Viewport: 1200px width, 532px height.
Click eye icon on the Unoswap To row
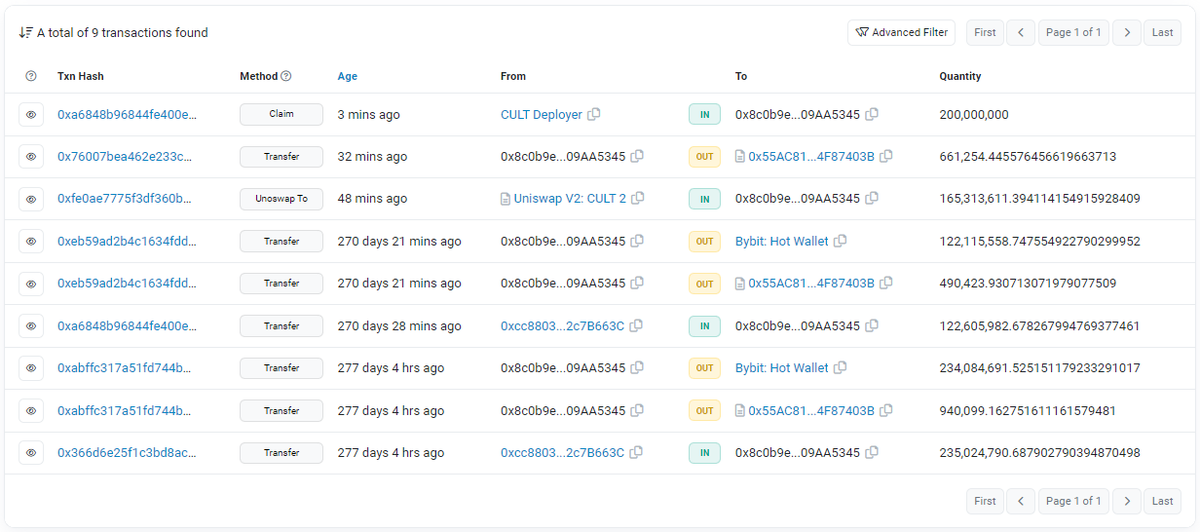coord(31,199)
